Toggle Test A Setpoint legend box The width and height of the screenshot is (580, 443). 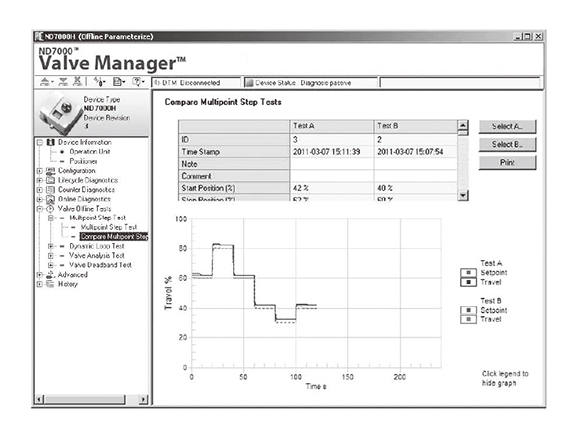coord(468,273)
